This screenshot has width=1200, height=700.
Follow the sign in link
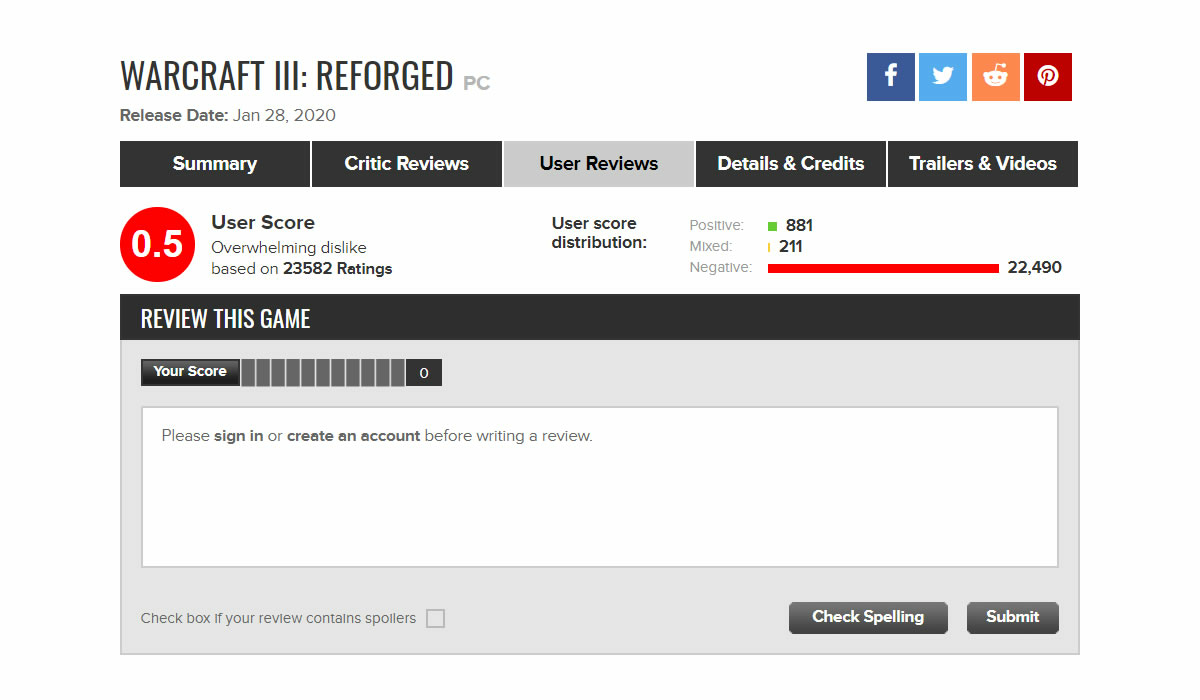pyautogui.click(x=239, y=436)
